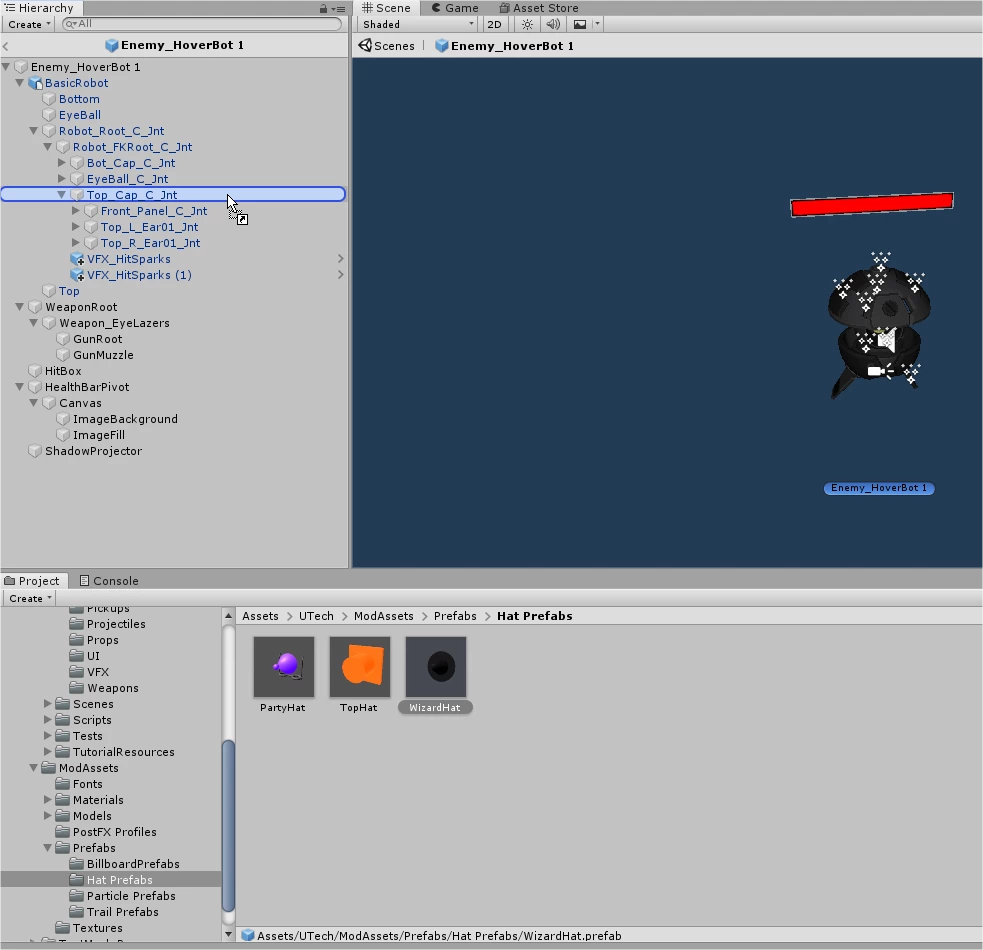The image size is (983, 950).
Task: Toggle scene lighting sun icon
Action: point(527,24)
